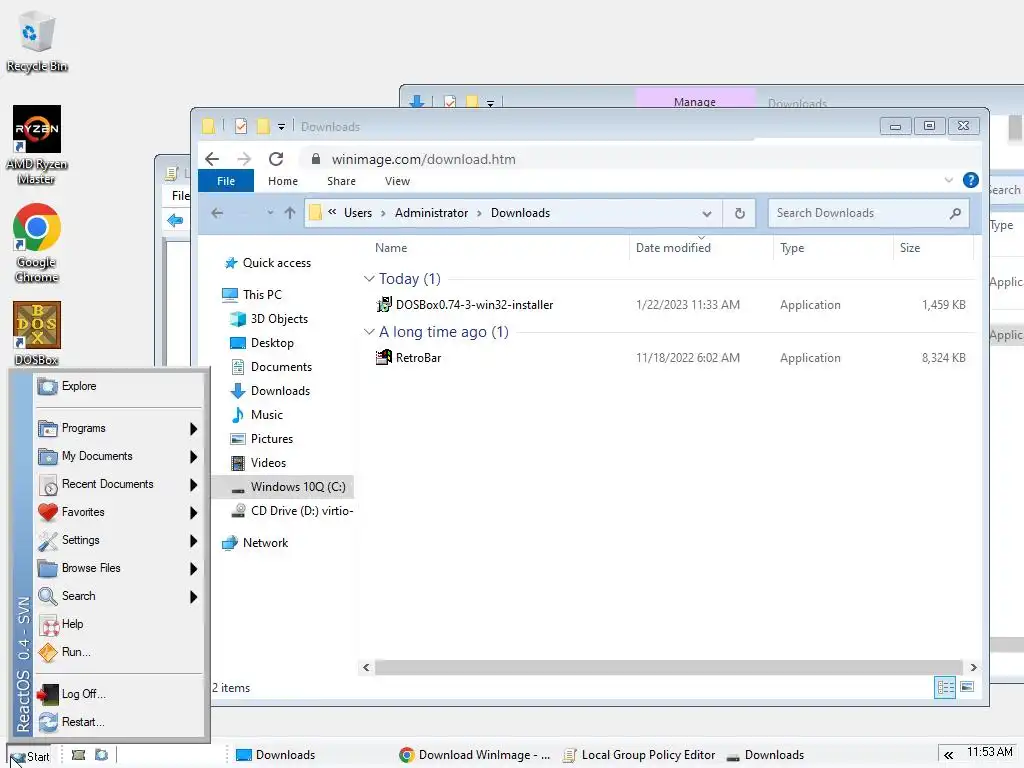Choose Run... from the start menu
This screenshot has height=768, width=1024.
point(118,652)
